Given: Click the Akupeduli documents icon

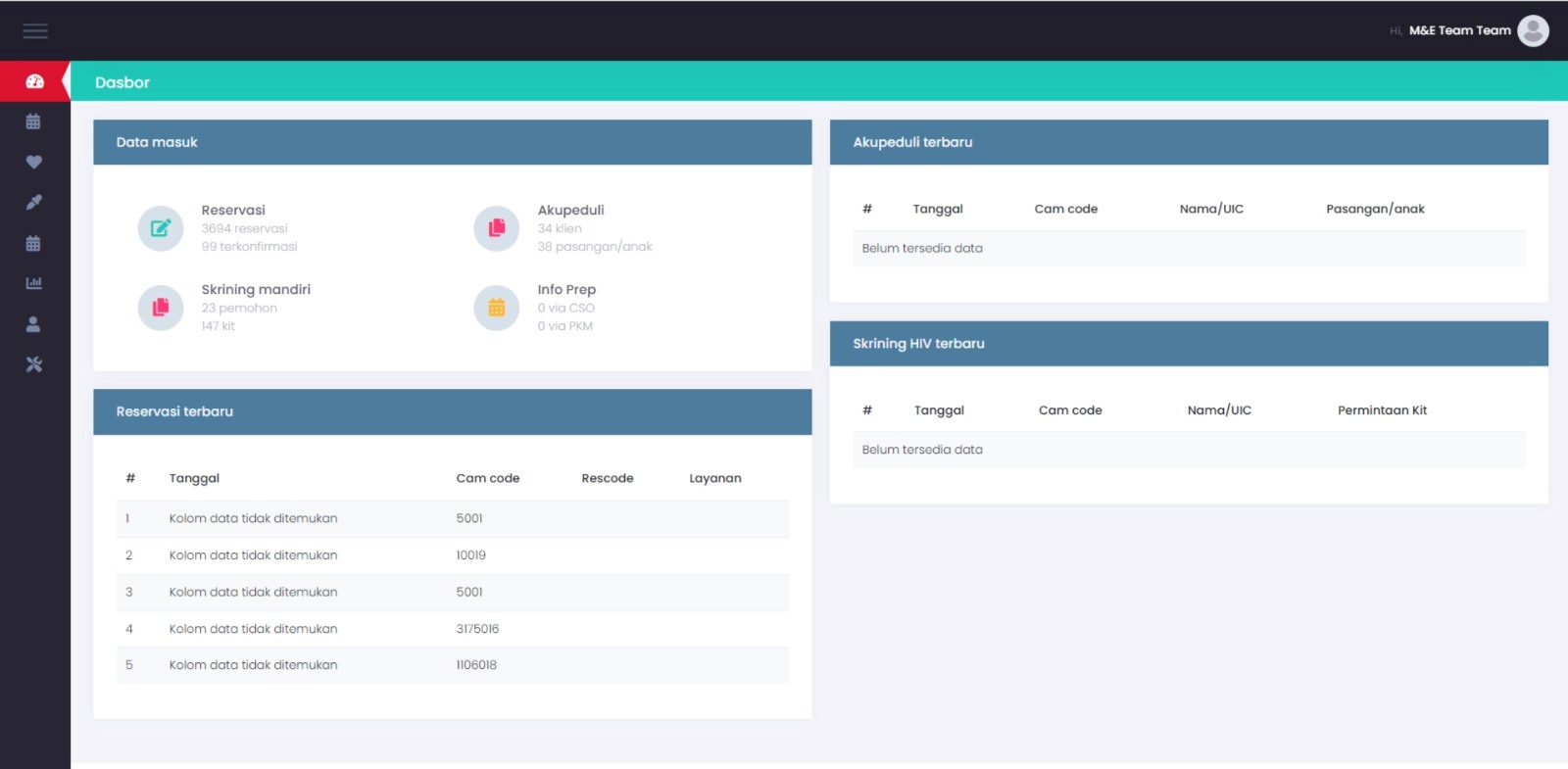Looking at the screenshot, I should [x=497, y=228].
